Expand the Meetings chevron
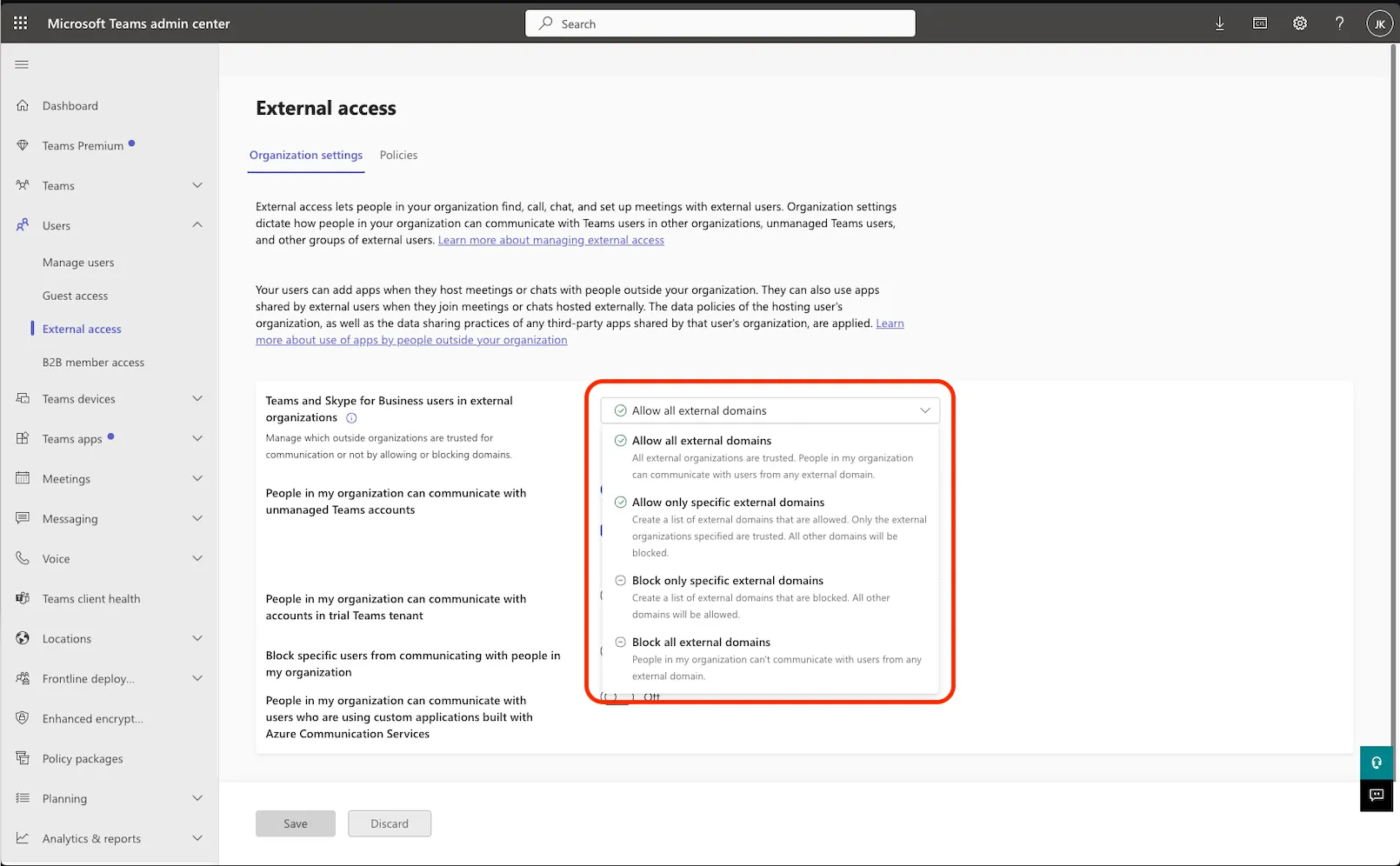1400x866 pixels. (x=197, y=478)
